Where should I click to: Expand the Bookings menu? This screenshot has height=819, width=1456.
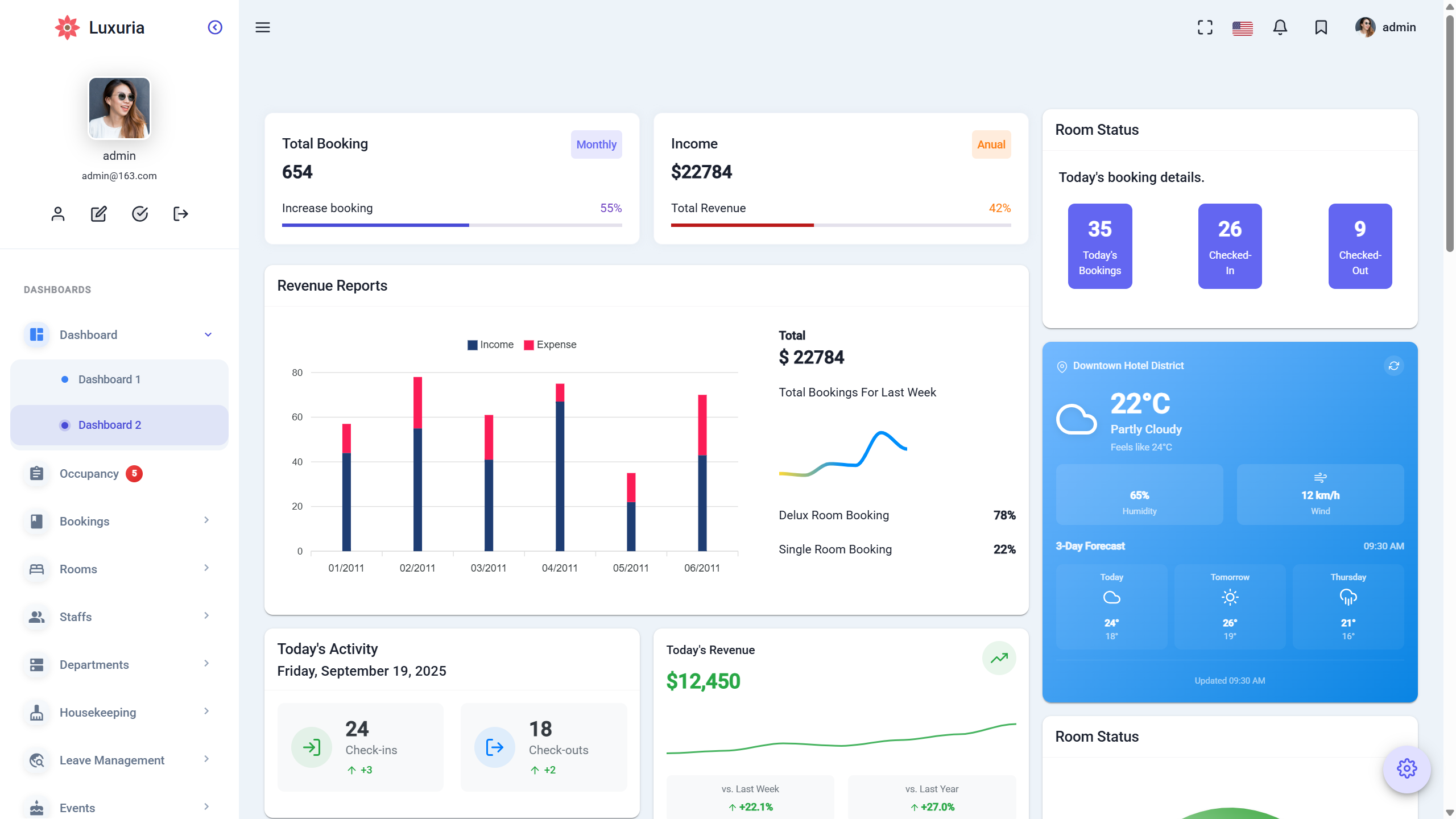[119, 521]
